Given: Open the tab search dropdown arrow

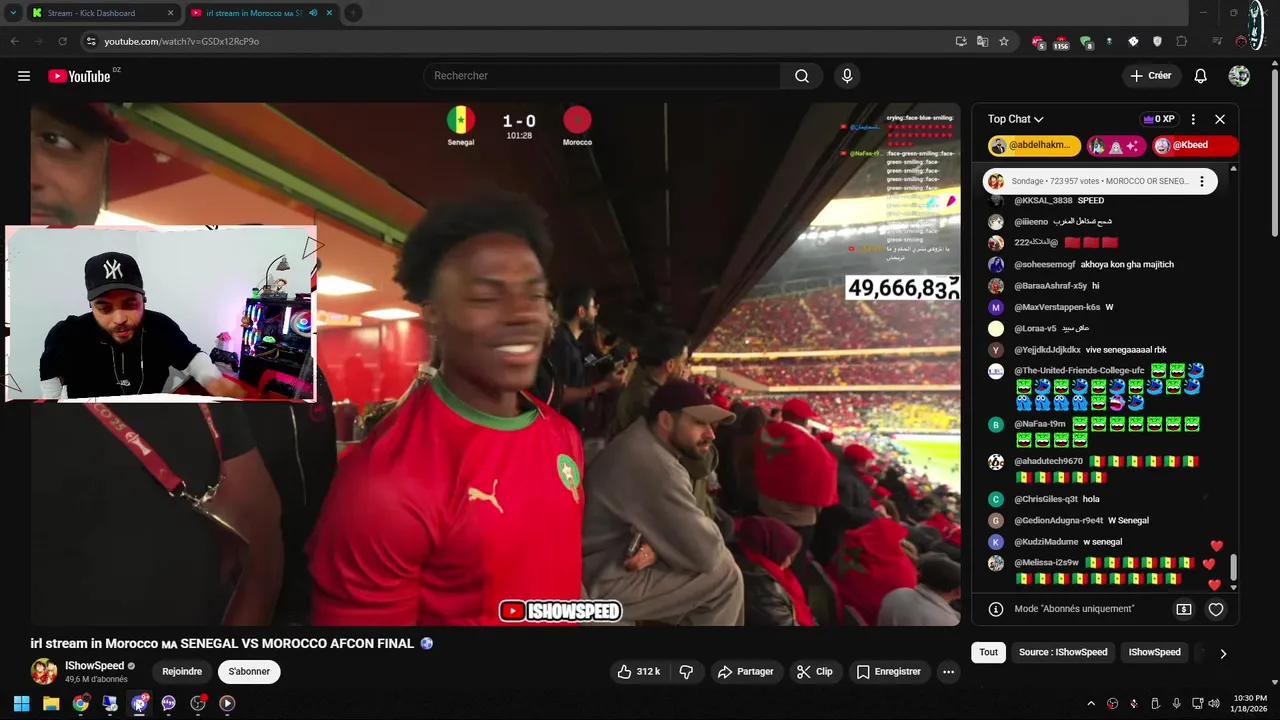Looking at the screenshot, I should pyautogui.click(x=13, y=13).
